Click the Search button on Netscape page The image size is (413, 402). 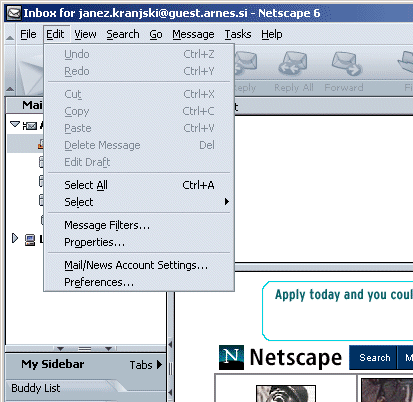(x=375, y=358)
